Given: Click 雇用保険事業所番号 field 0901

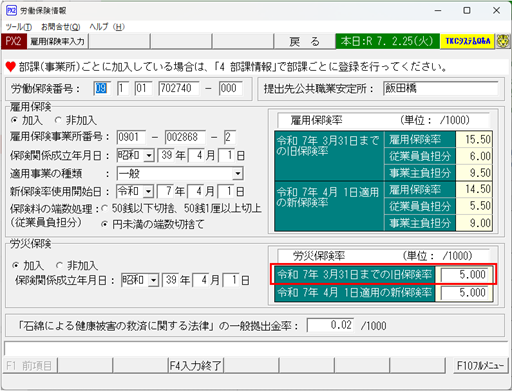Looking at the screenshot, I should 131,137.
